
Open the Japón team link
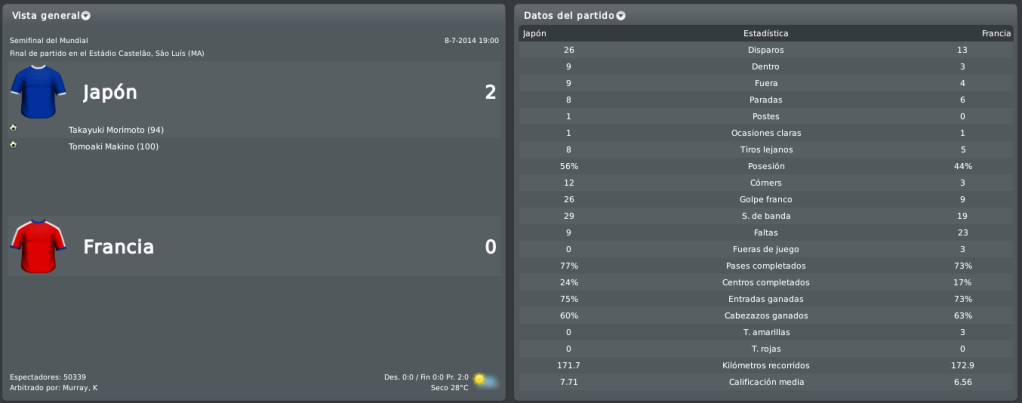[110, 93]
